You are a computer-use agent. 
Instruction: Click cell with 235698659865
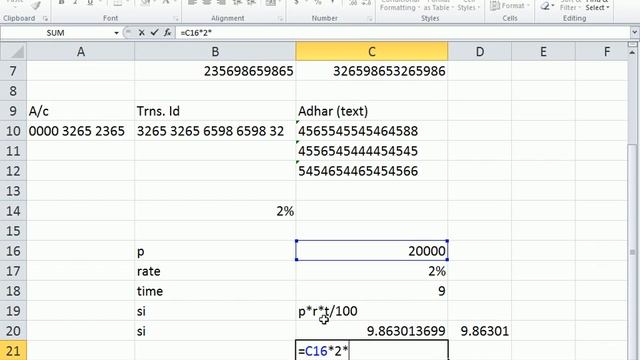[215, 71]
